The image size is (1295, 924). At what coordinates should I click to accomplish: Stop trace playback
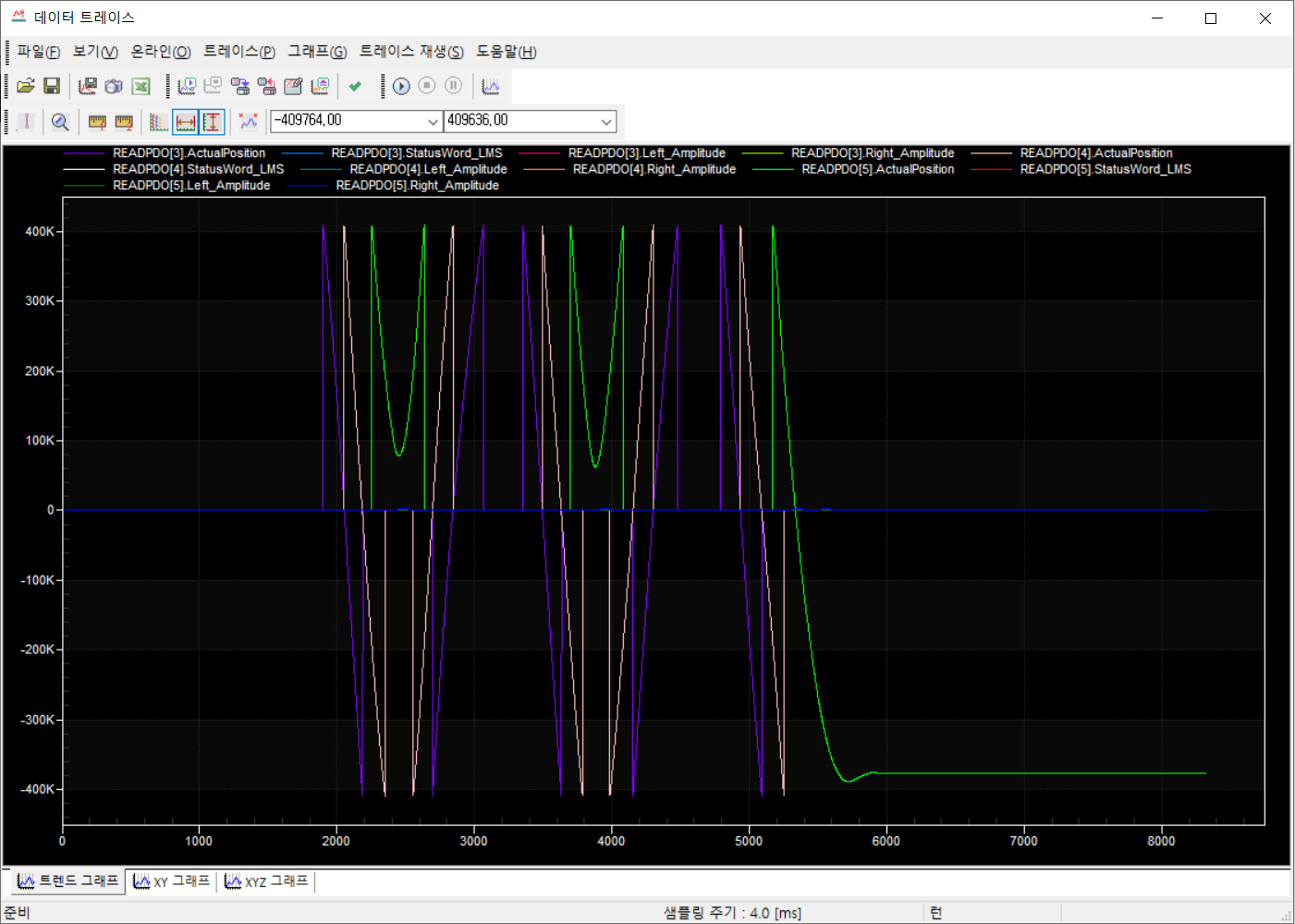click(427, 86)
